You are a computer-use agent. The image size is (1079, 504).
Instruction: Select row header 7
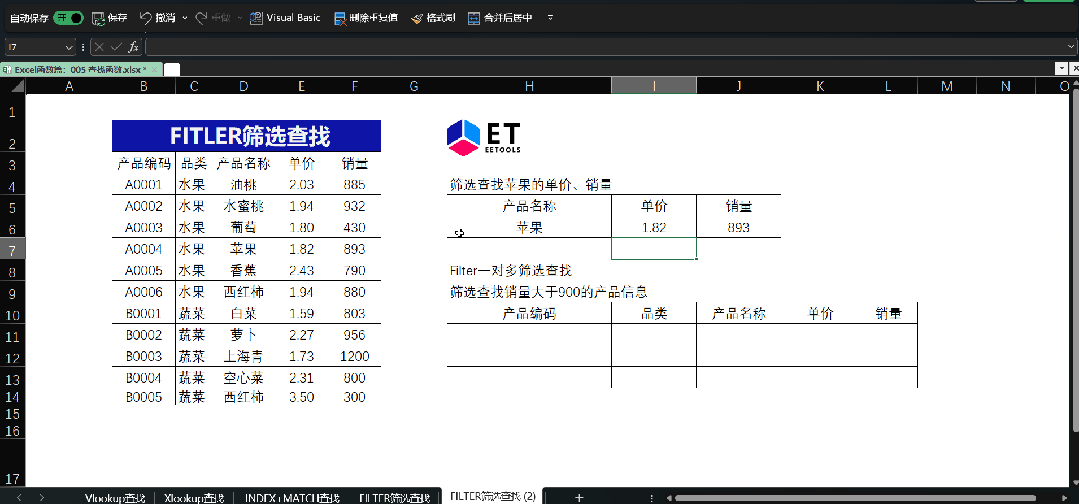pyautogui.click(x=13, y=249)
